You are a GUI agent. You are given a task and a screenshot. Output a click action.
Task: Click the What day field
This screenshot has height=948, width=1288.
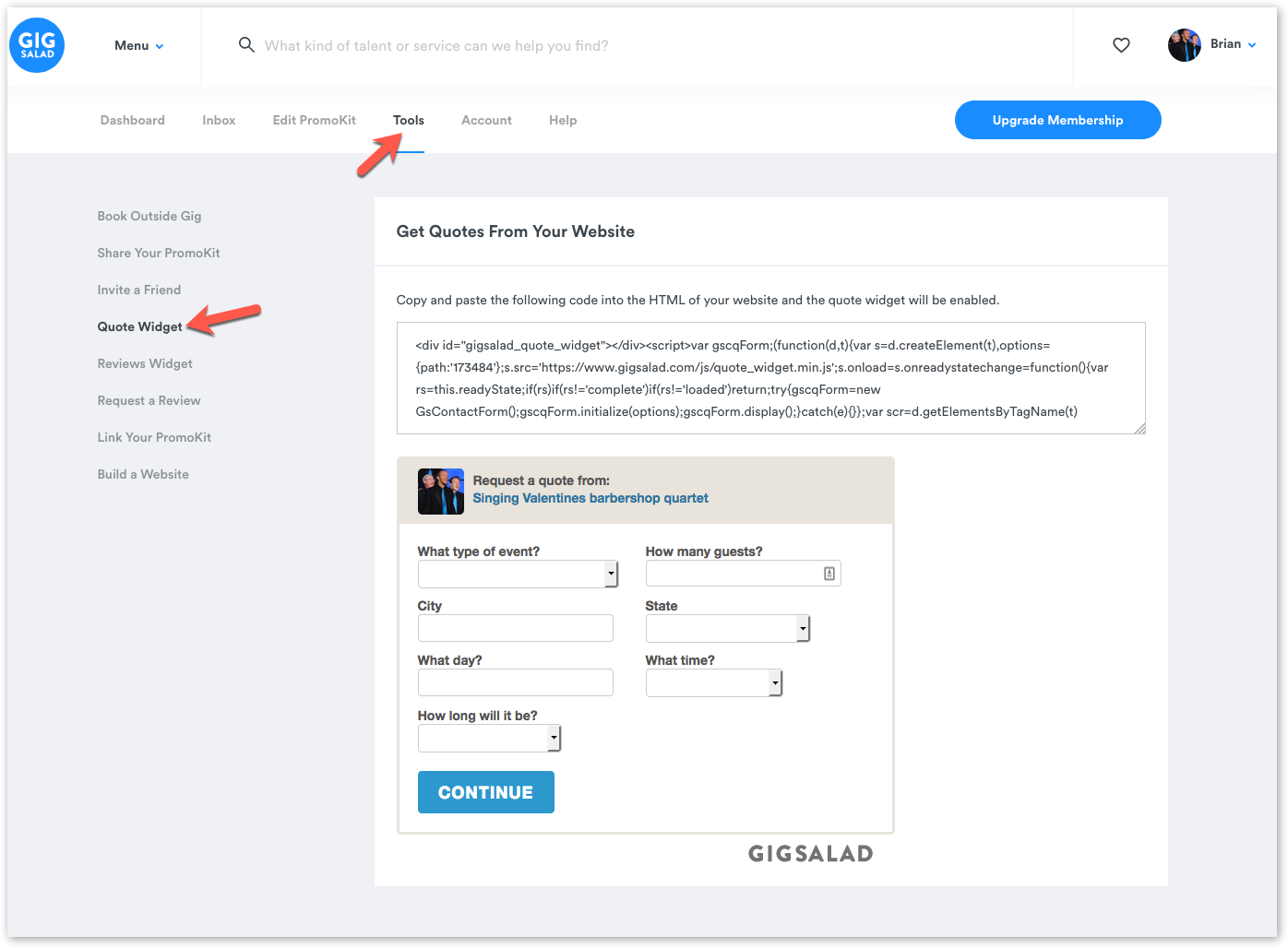click(x=515, y=682)
